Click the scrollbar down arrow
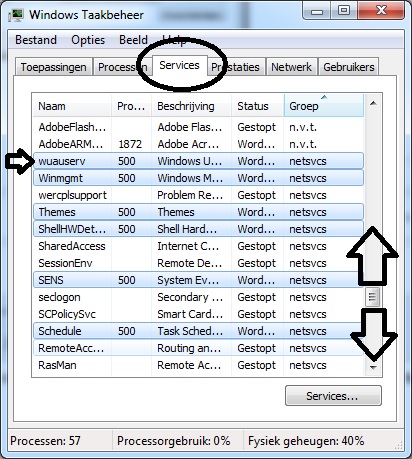Viewport: 412px width, 459px height. [x=373, y=367]
